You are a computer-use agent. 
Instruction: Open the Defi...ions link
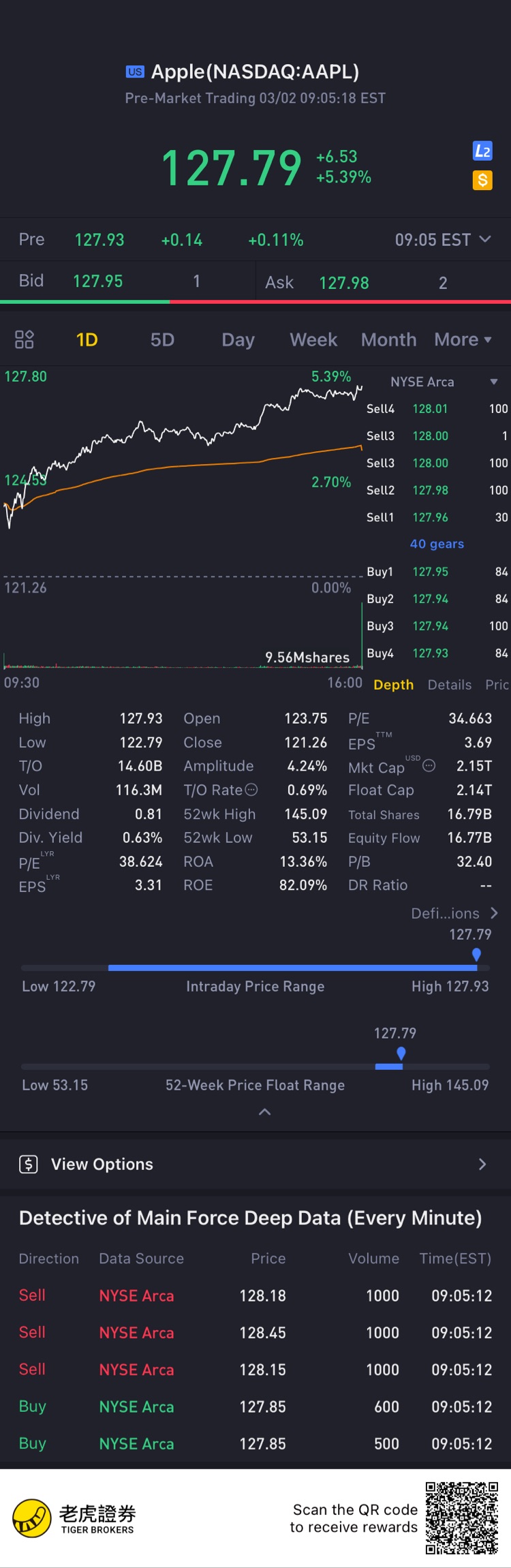(x=454, y=913)
